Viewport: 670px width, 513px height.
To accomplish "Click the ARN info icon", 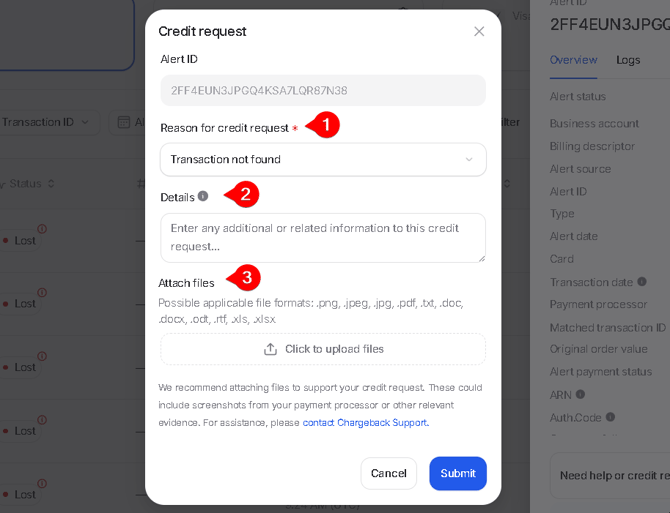I will [581, 394].
